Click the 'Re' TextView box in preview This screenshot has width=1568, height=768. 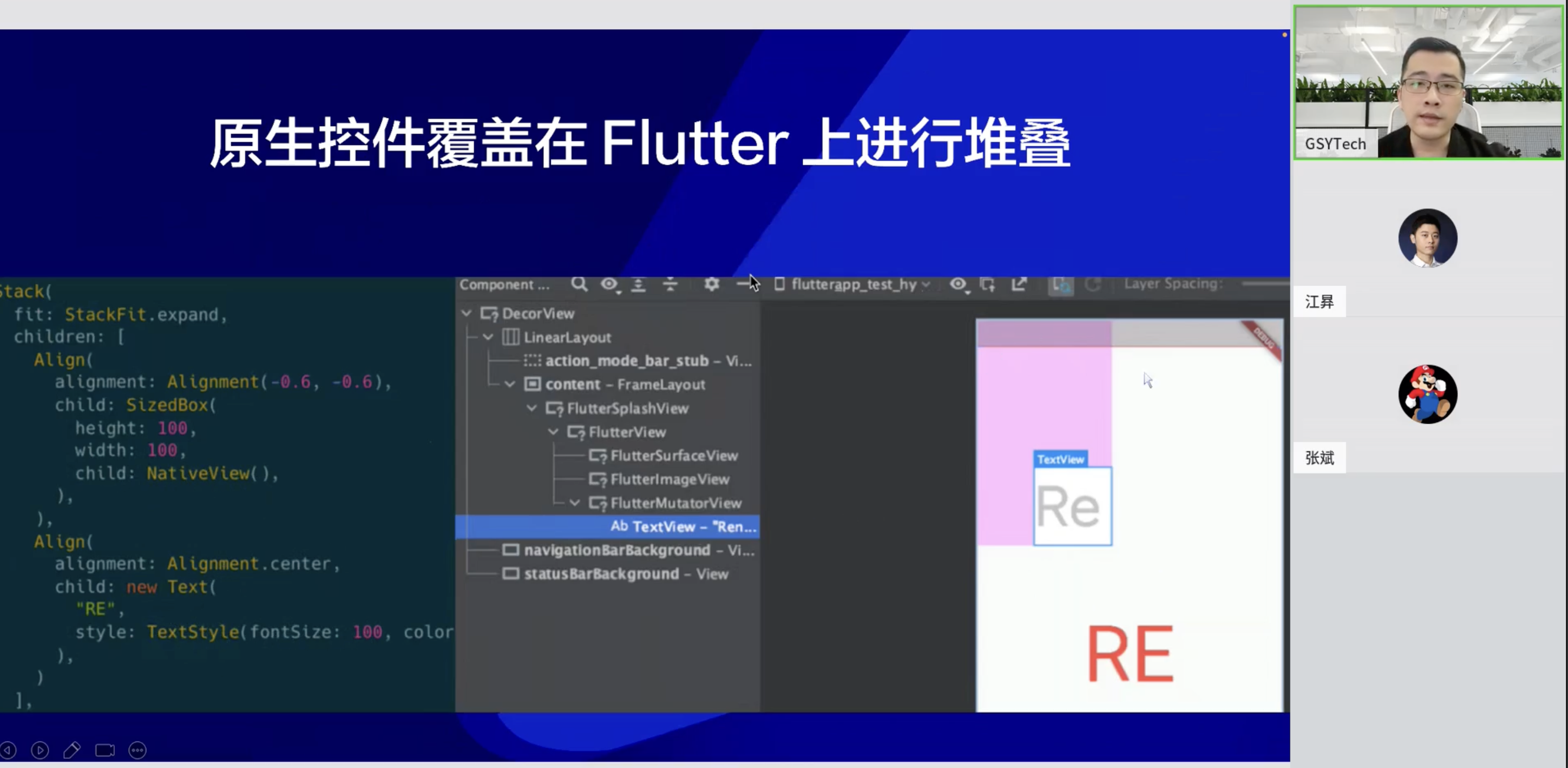(1073, 506)
